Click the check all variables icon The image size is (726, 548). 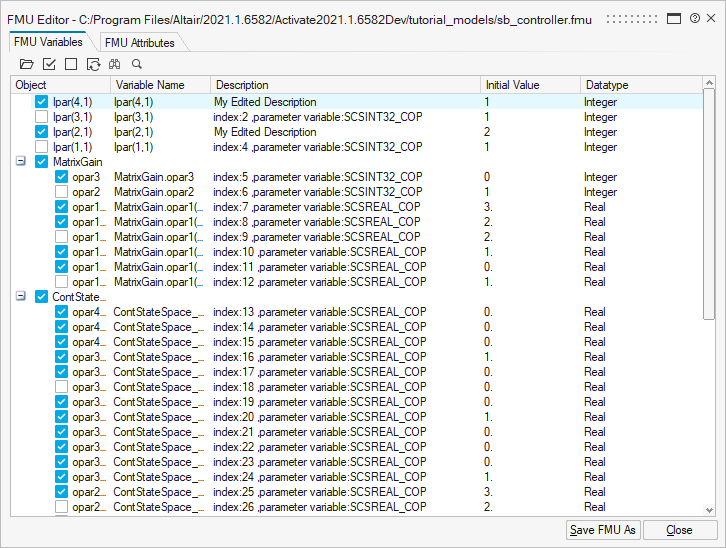click(49, 64)
